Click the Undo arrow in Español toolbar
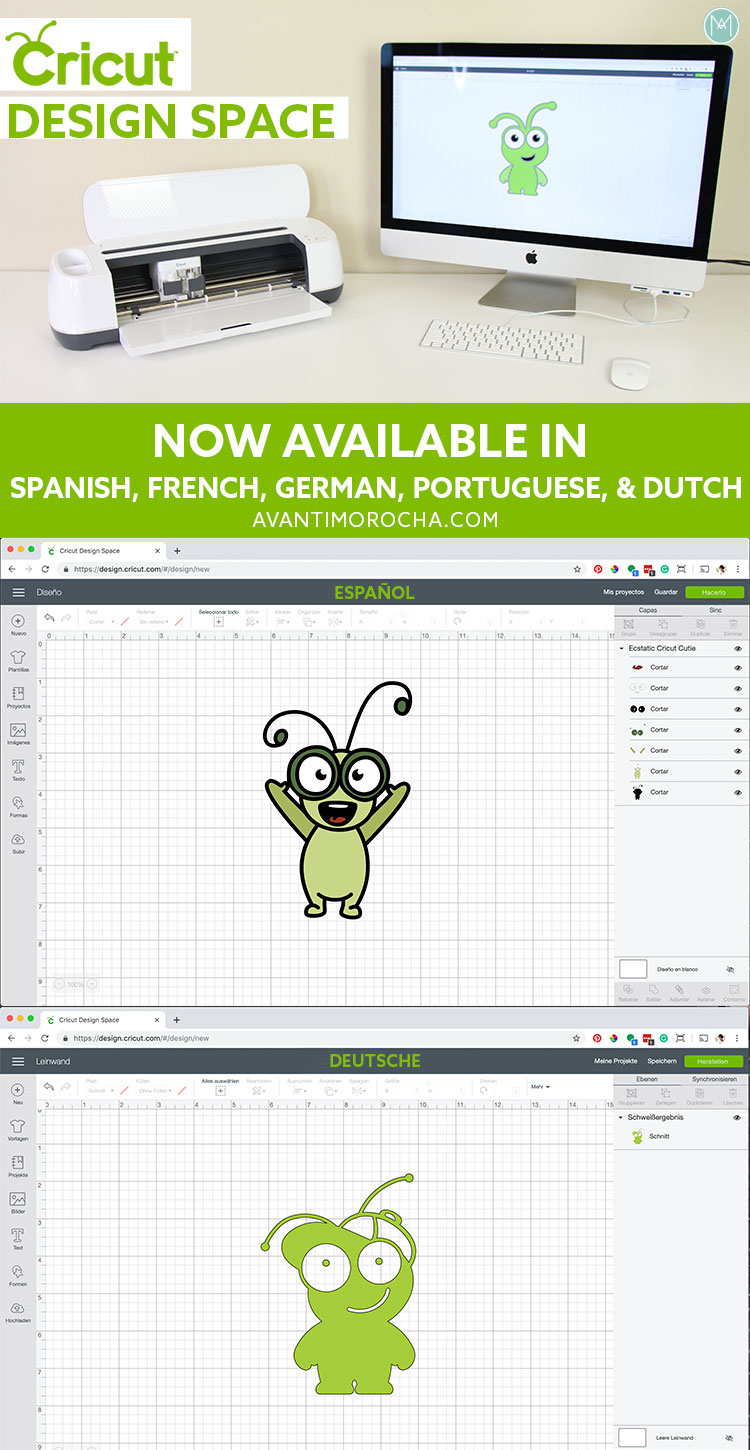The image size is (750, 1450). (x=50, y=618)
